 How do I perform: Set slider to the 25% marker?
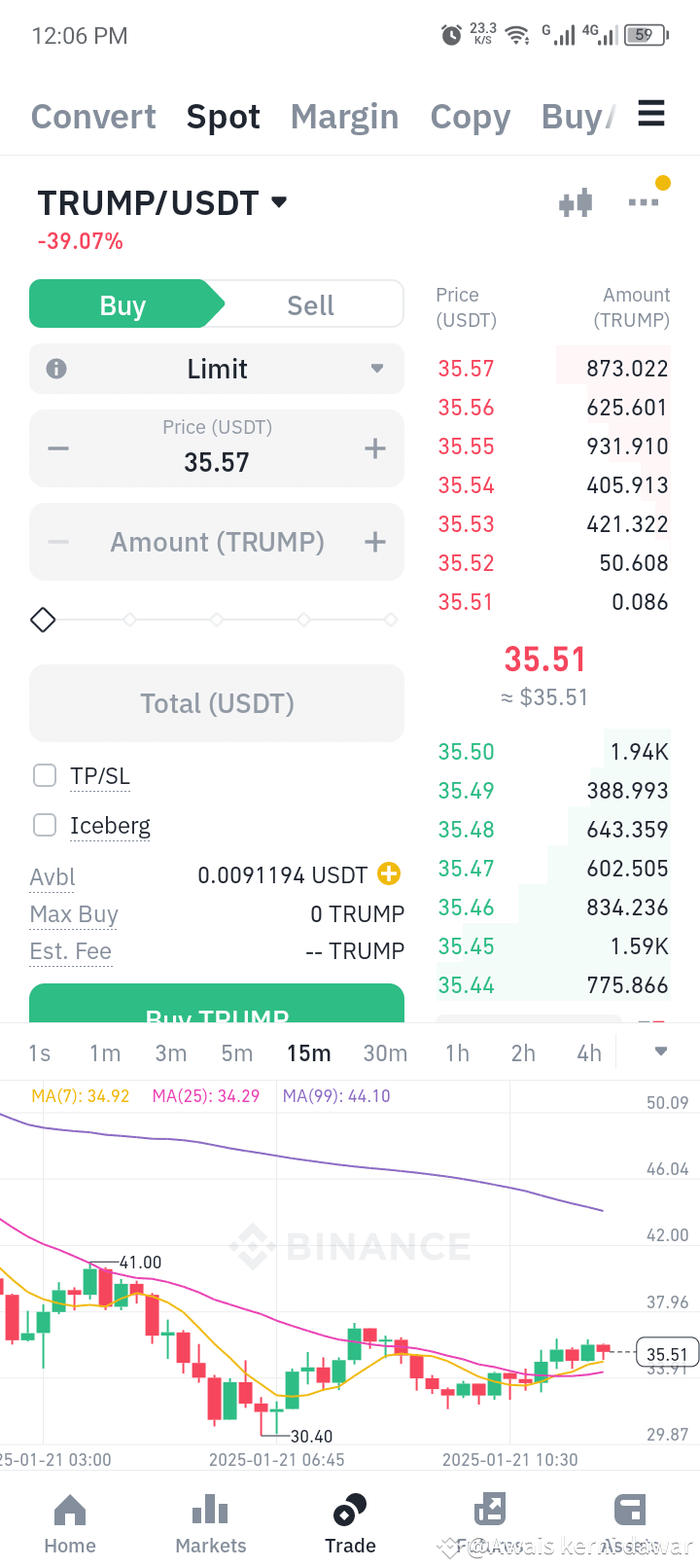point(129,620)
